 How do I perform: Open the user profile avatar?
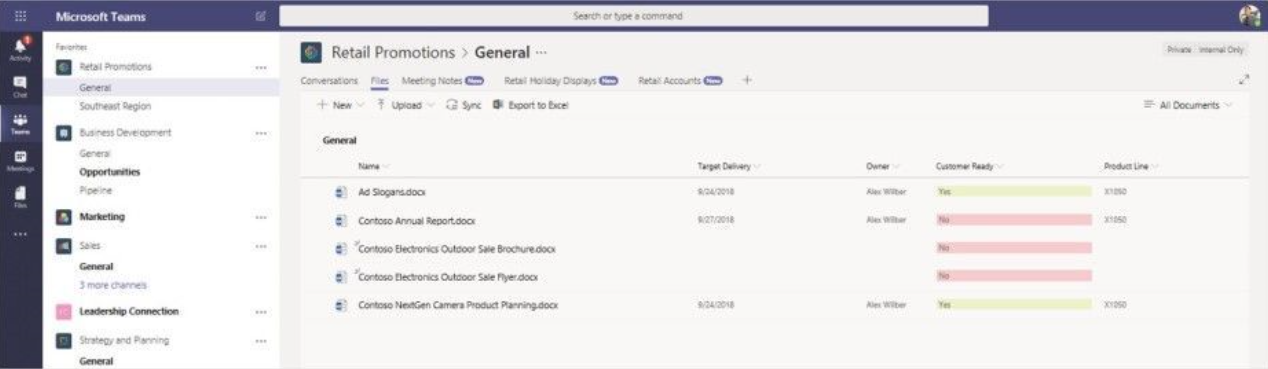click(x=1249, y=16)
